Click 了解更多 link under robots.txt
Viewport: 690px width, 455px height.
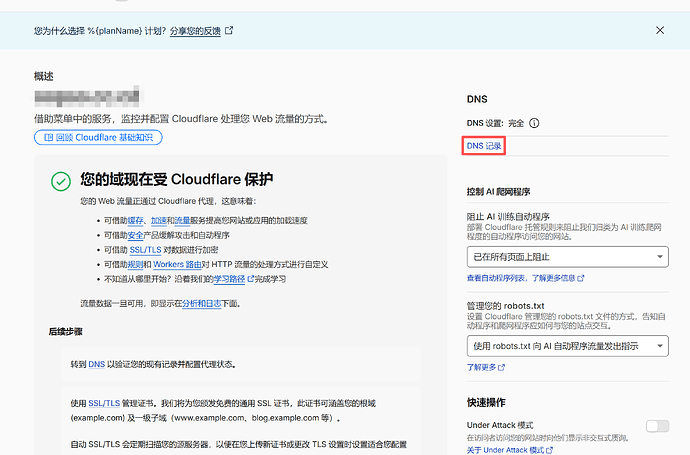pyautogui.click(x=485, y=367)
